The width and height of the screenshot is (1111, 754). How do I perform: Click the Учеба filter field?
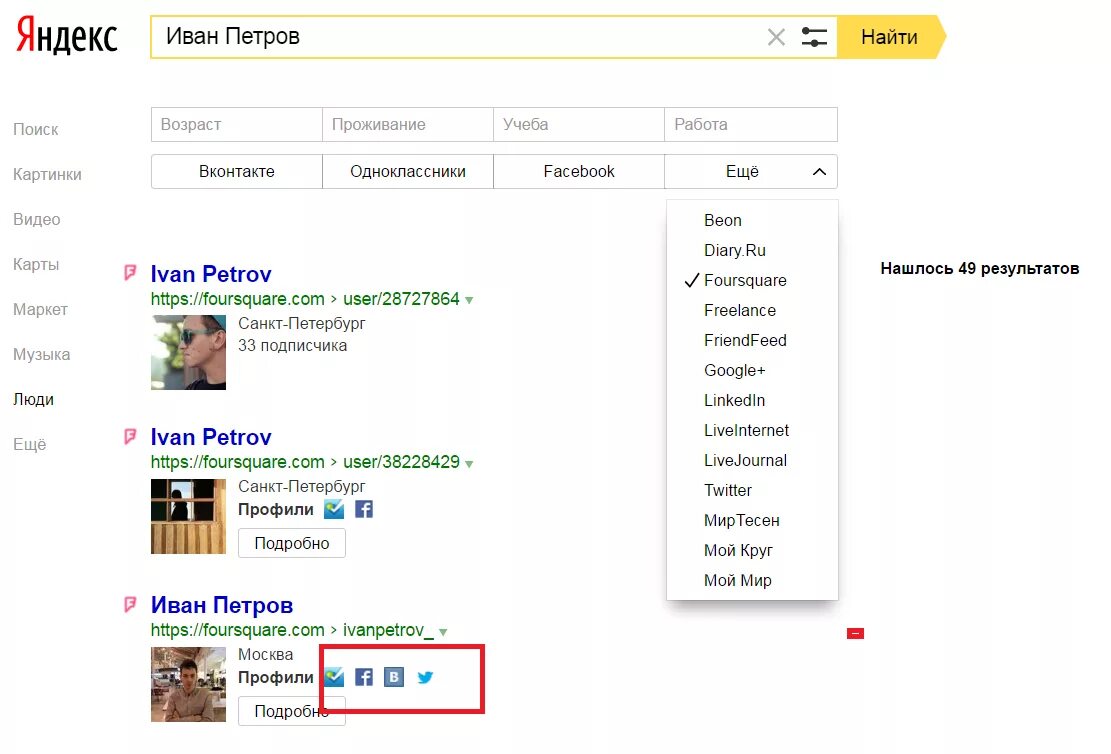(x=579, y=124)
